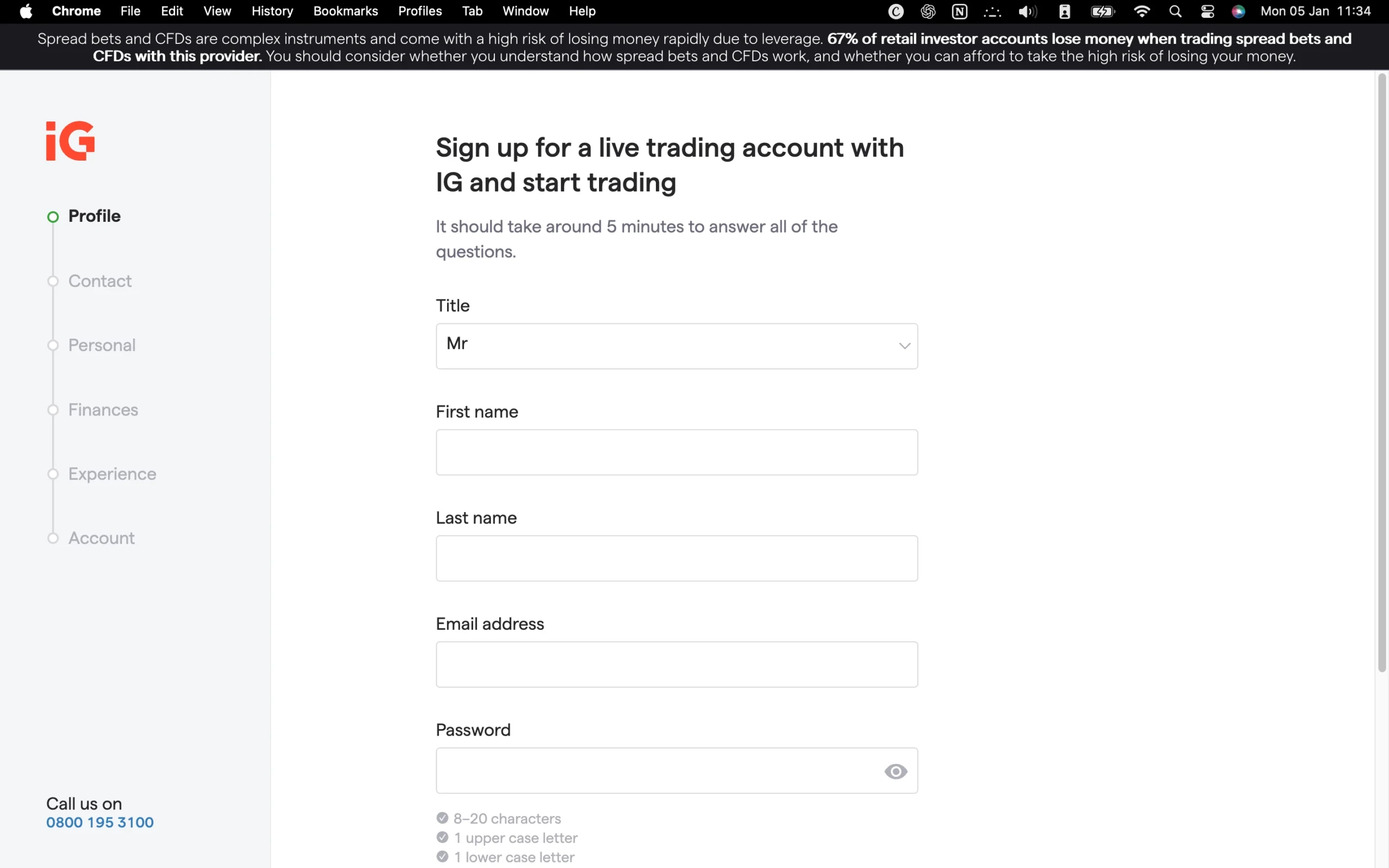Open the Bookmarks menu
This screenshot has height=868, width=1389.
click(346, 11)
